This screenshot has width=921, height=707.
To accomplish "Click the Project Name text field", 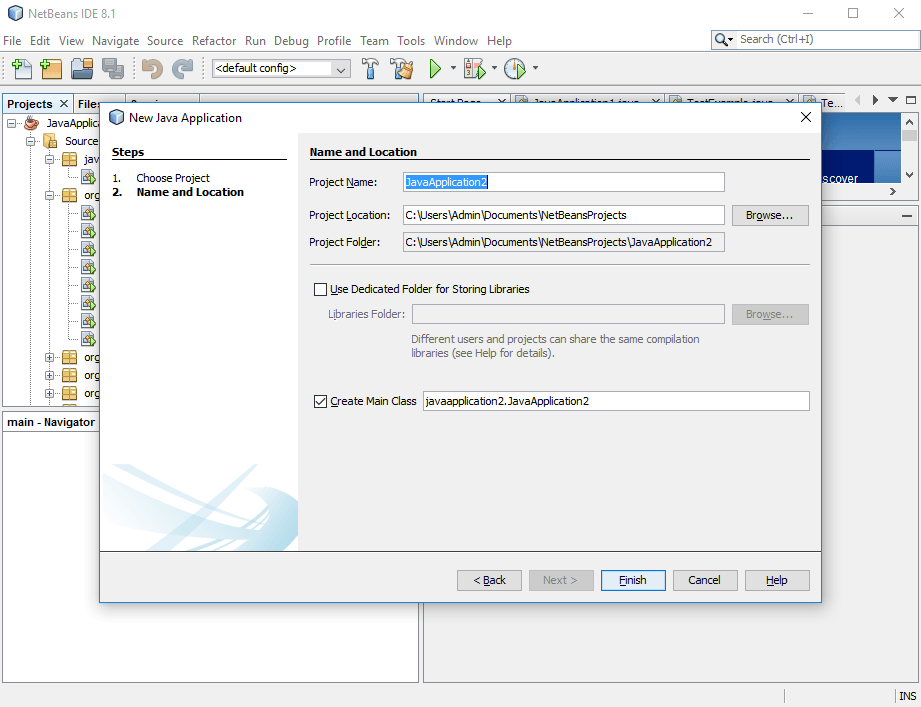I will tap(564, 182).
